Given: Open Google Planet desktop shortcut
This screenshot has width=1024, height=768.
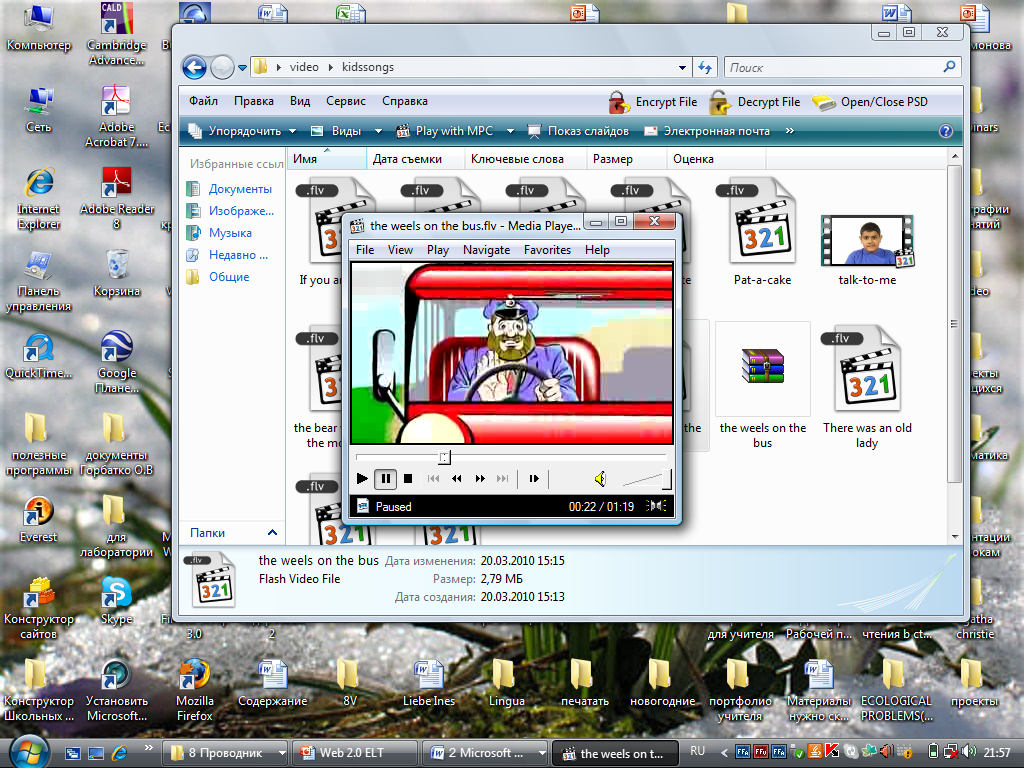Looking at the screenshot, I should point(117,362).
